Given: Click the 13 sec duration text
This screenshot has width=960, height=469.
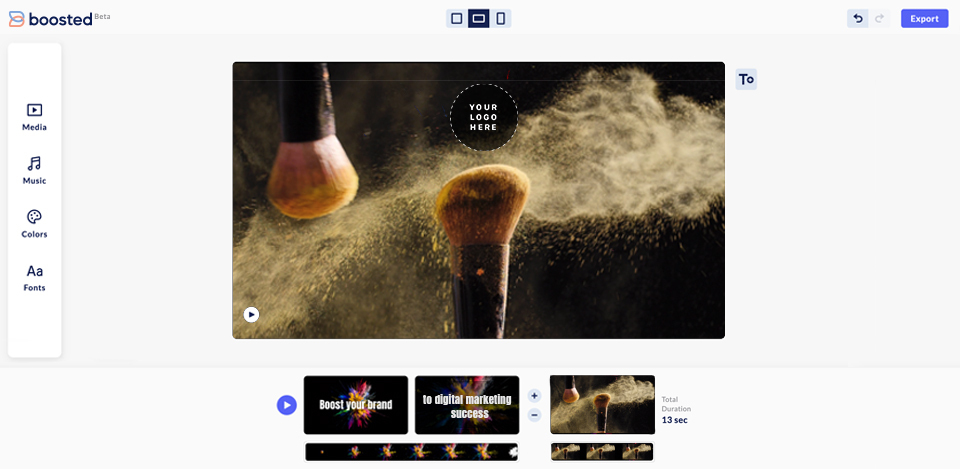Looking at the screenshot, I should tap(675, 420).
